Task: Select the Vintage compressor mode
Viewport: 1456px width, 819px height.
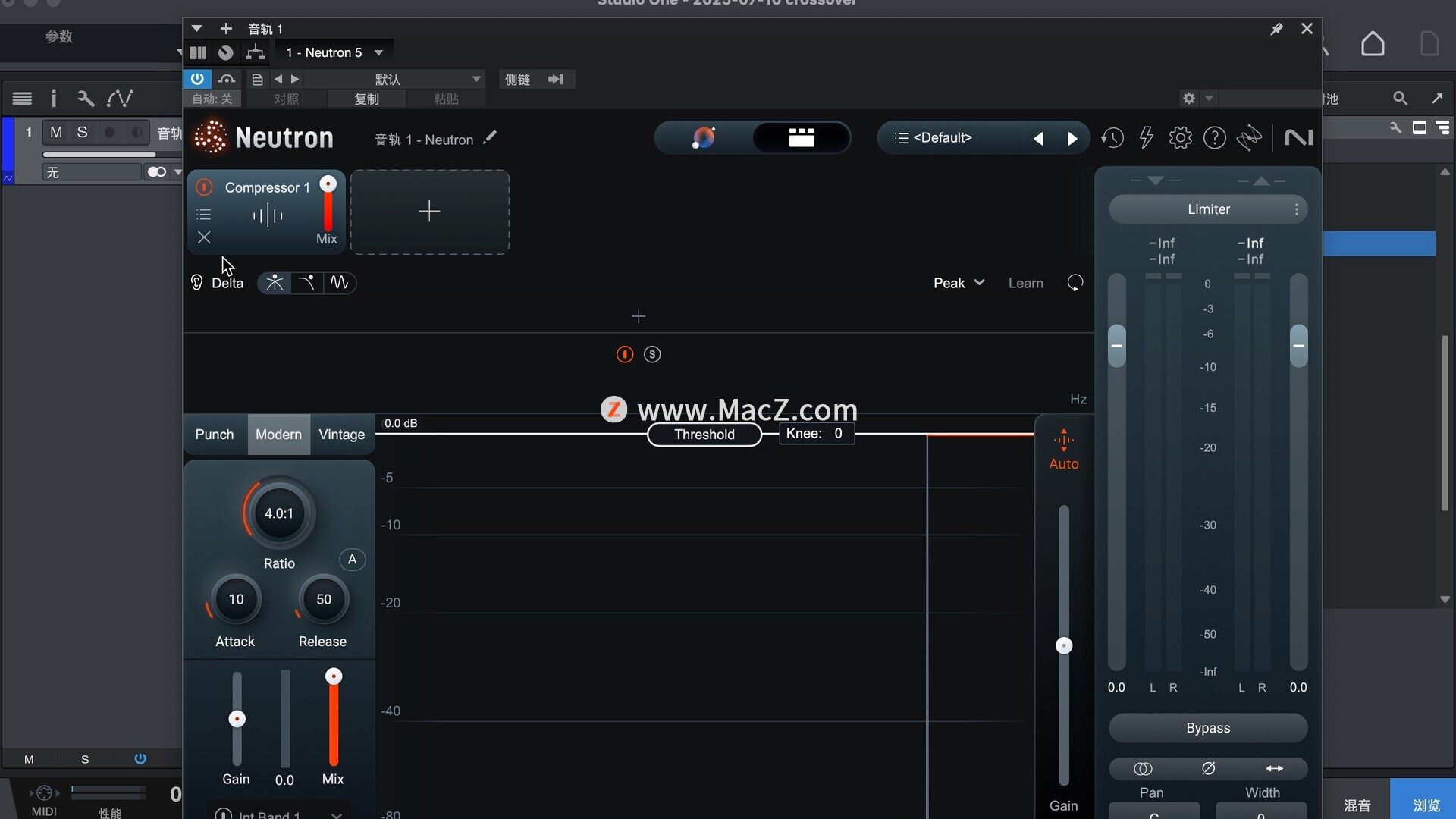Action: click(x=341, y=435)
